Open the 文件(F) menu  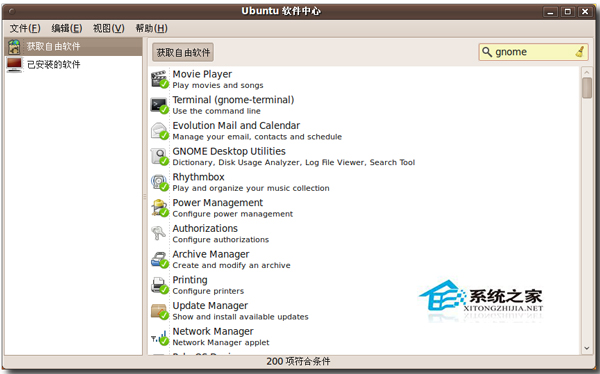click(x=25, y=28)
